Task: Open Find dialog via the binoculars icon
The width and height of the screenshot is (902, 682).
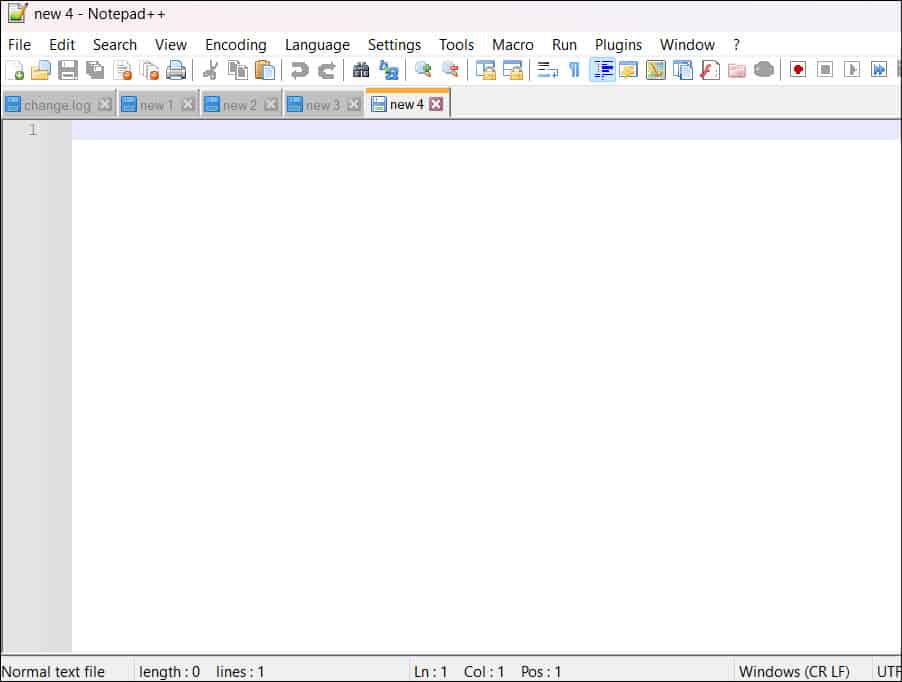Action: coord(361,70)
